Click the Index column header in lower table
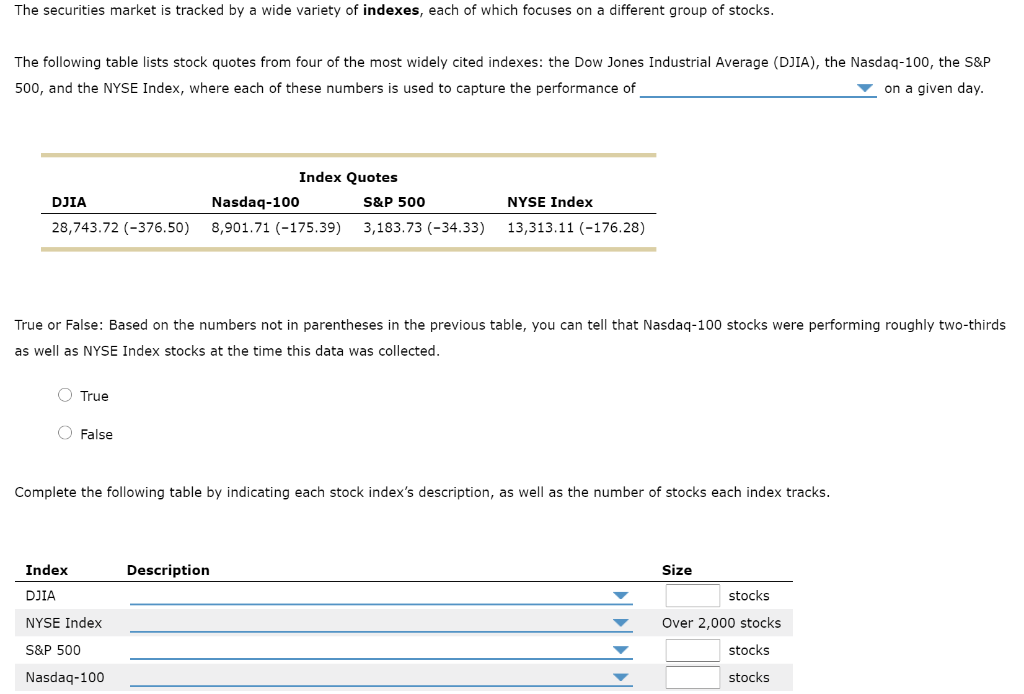This screenshot has height=694, width=1024. (46, 570)
